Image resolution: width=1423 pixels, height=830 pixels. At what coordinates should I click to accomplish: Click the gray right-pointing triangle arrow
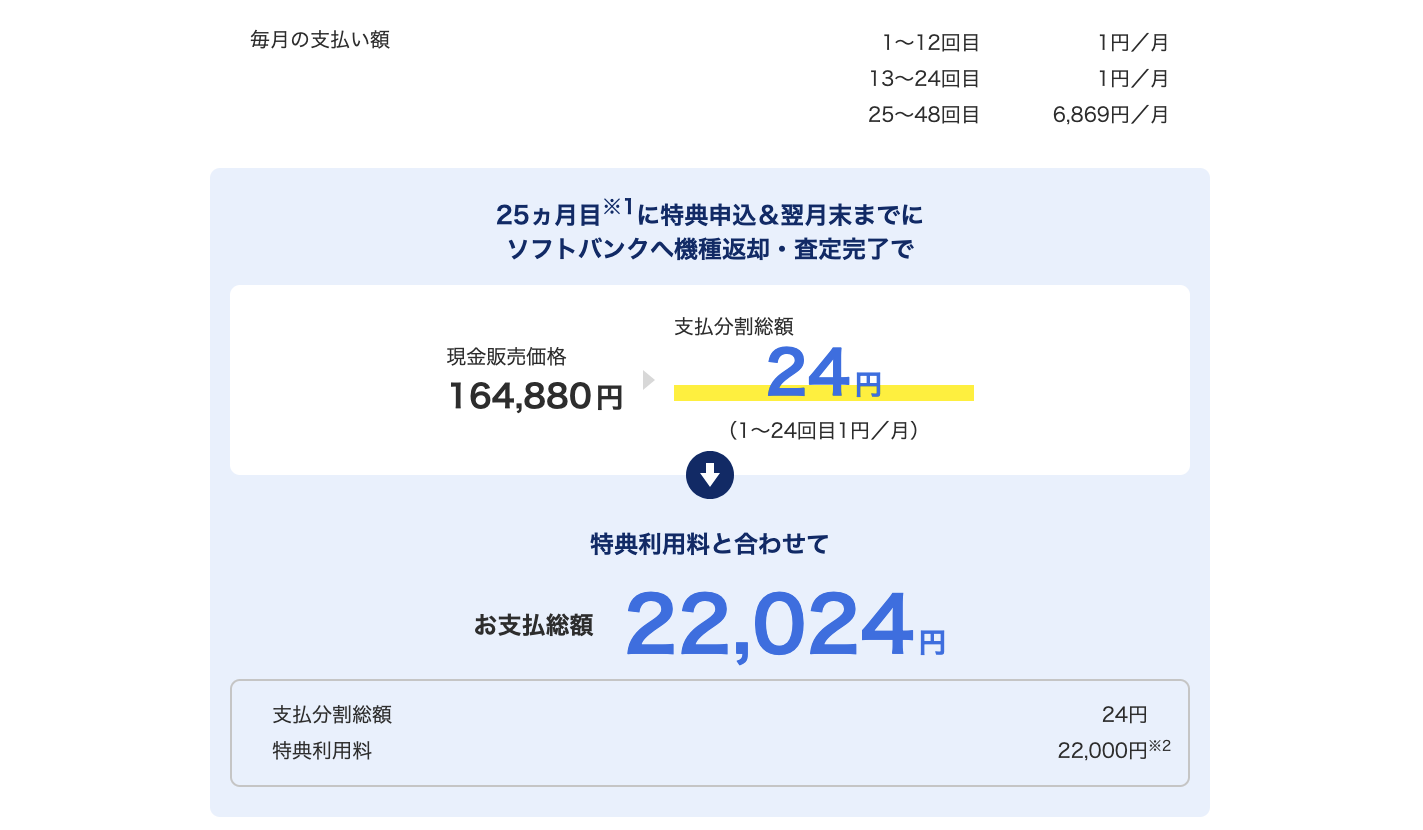click(648, 380)
